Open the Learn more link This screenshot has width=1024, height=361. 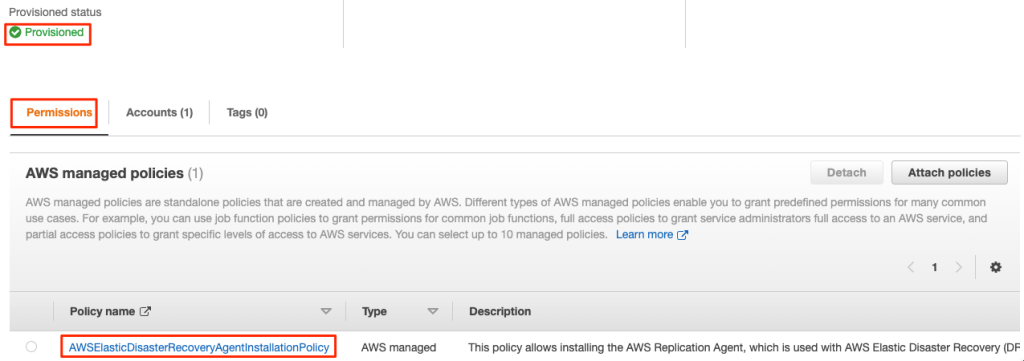tap(645, 234)
